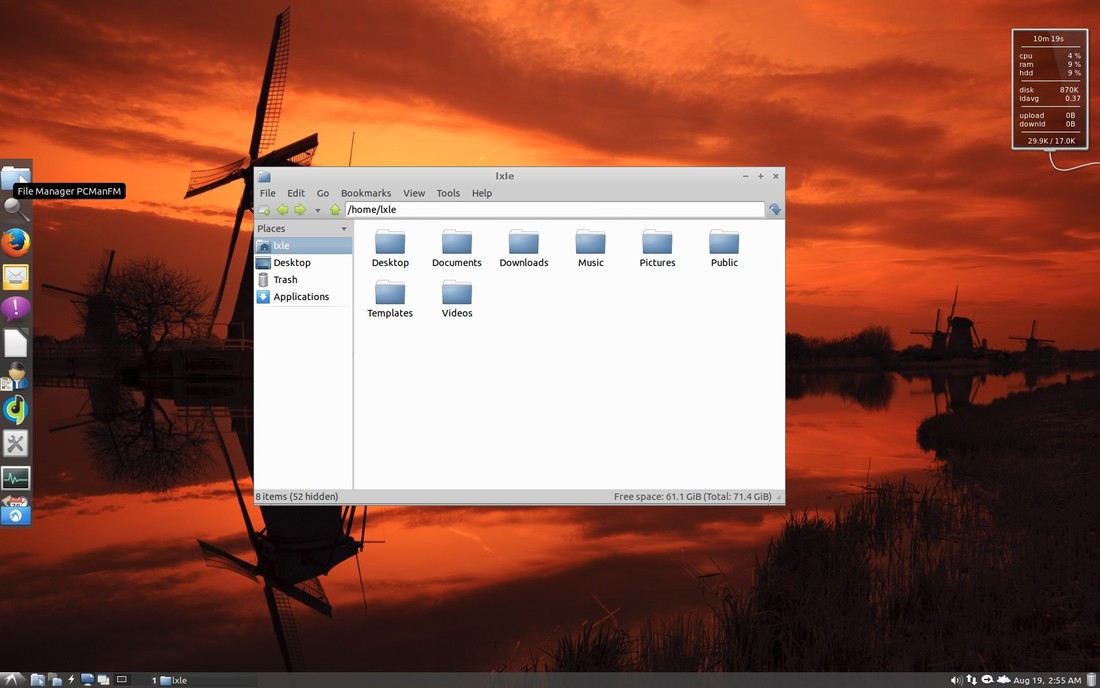Select the lxle window taskbar button
Viewport: 1100px width, 688px height.
coord(203,680)
